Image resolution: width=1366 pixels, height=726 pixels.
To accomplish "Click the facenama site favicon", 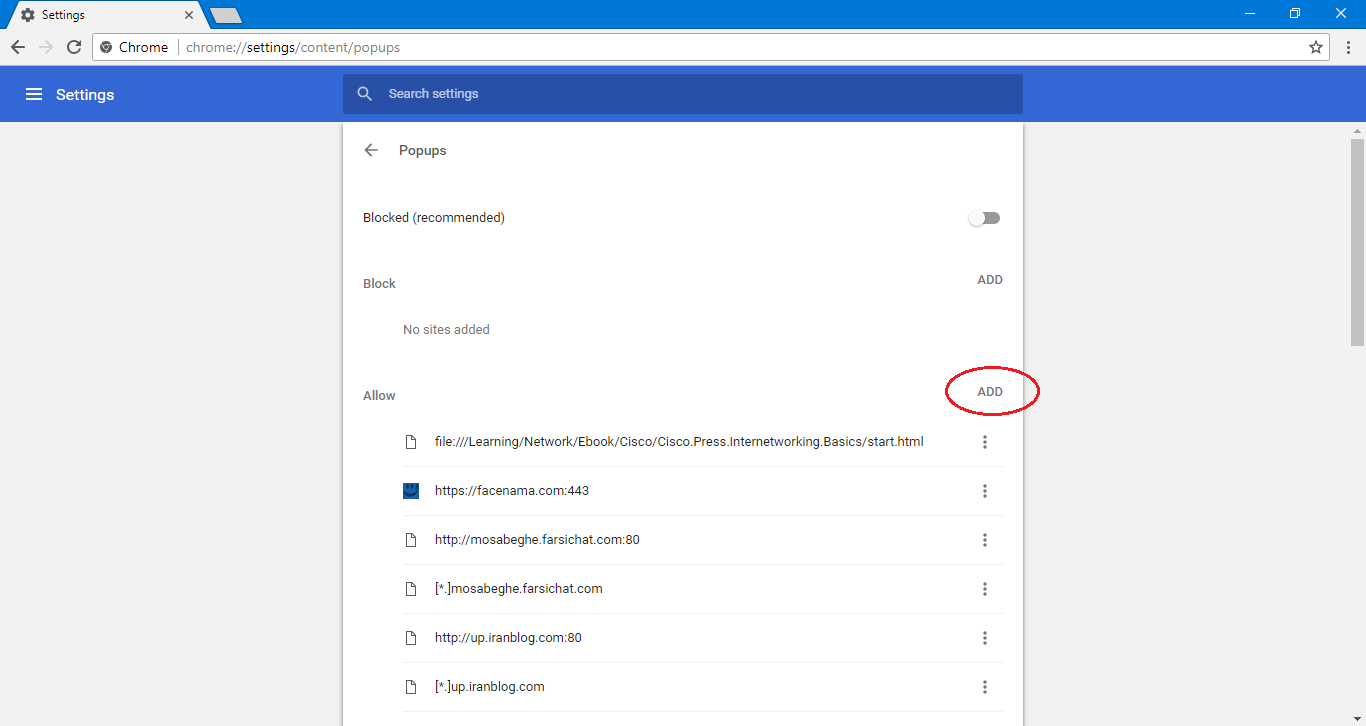I will 411,491.
